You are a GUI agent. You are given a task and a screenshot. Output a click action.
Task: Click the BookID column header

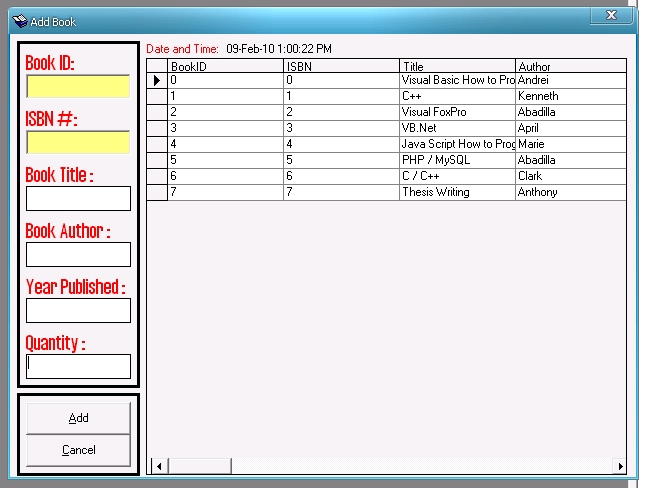(225, 66)
